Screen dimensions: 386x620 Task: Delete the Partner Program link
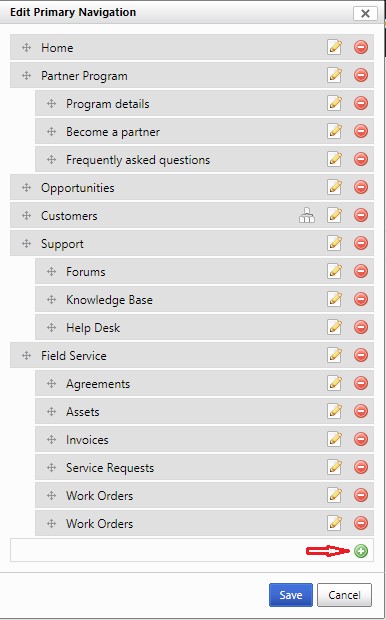point(361,75)
